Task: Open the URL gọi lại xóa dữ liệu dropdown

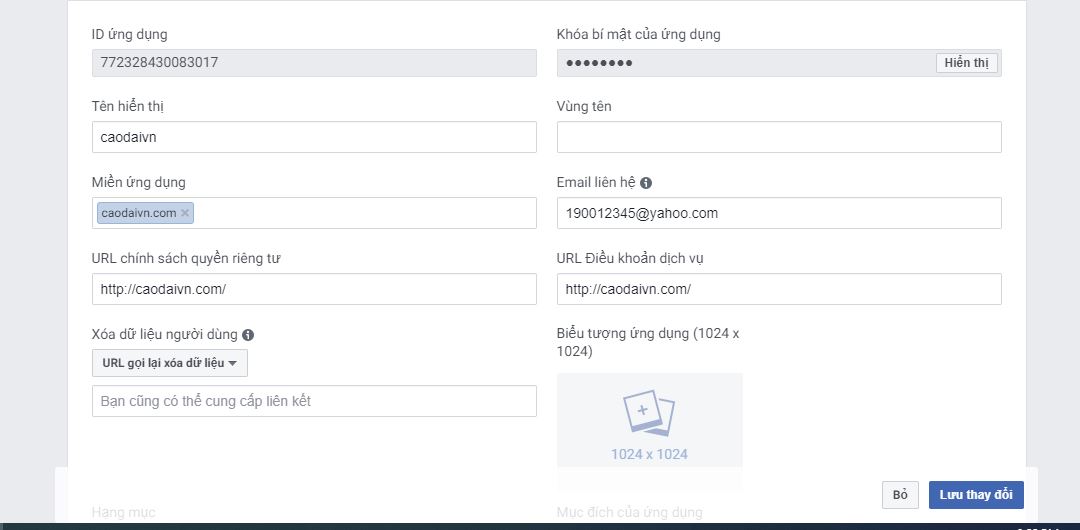Action: [169, 363]
